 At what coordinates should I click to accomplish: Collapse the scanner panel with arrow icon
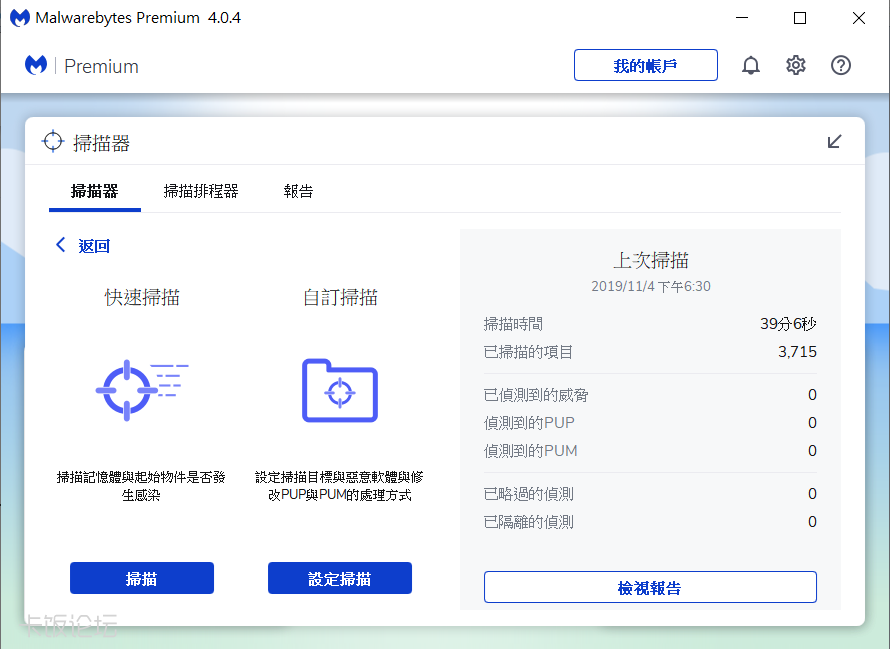835,142
